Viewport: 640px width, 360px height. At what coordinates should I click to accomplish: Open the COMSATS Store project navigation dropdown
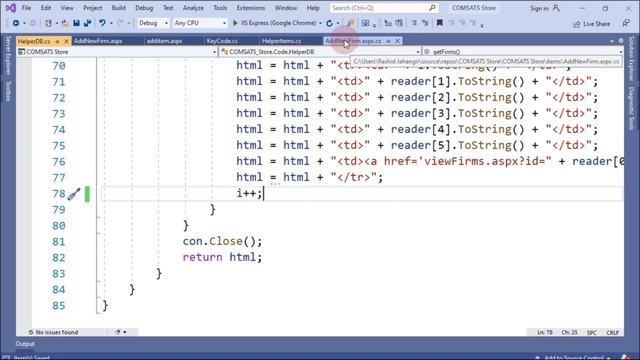[x=117, y=52]
